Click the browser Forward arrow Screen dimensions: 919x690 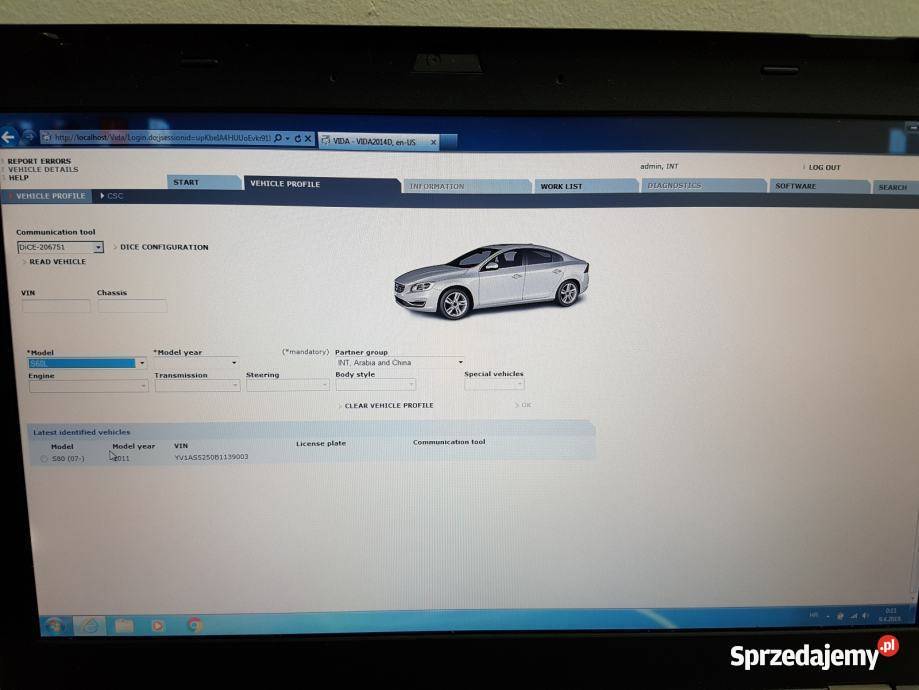(27, 137)
